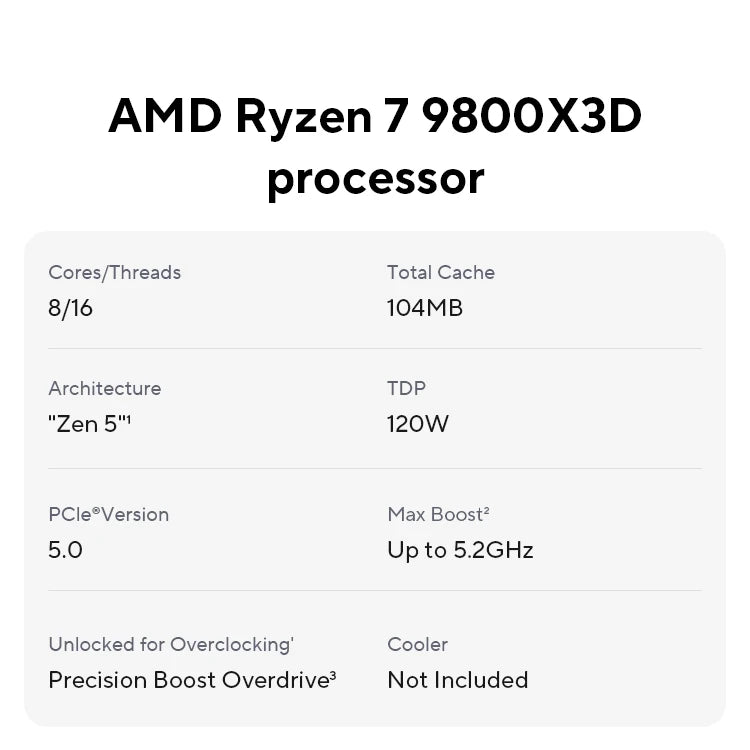
Task: Open footnote 1 beside Zen 5
Action: point(128,419)
